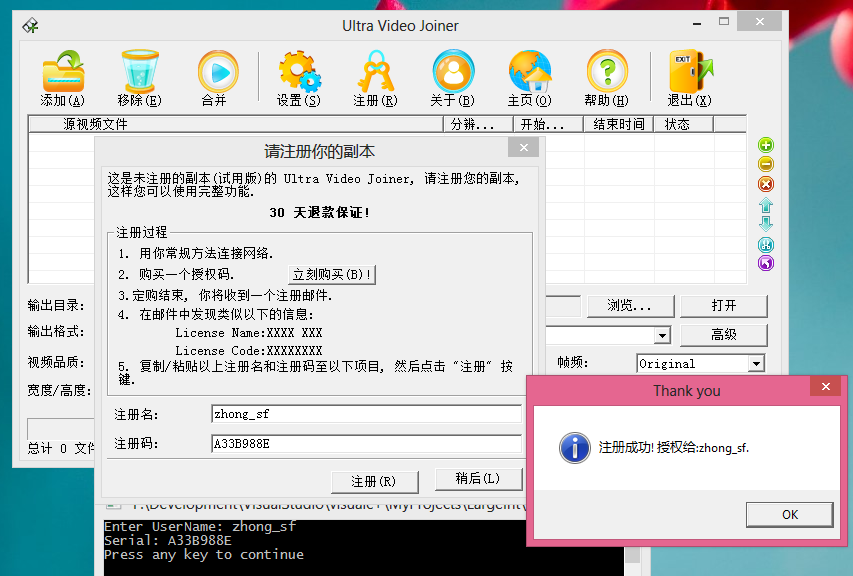Open the 主页(O) homepage globe icon
The height and width of the screenshot is (576, 853).
(x=530, y=71)
